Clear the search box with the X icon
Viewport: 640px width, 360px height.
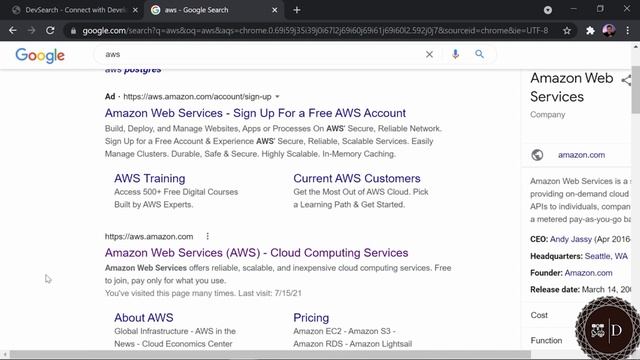pos(429,54)
